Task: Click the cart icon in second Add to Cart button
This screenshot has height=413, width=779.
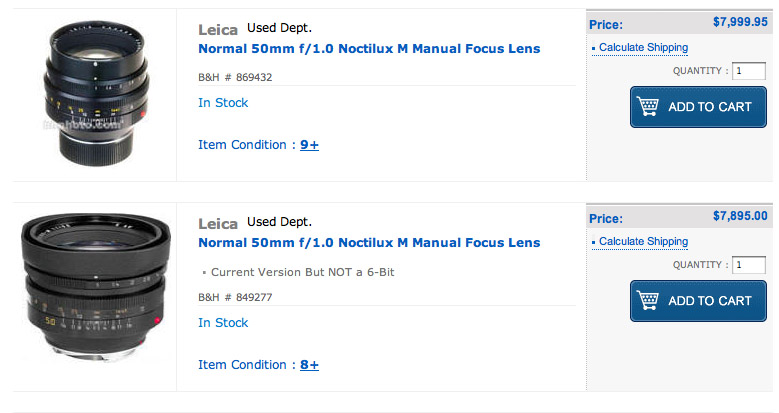Action: (648, 301)
